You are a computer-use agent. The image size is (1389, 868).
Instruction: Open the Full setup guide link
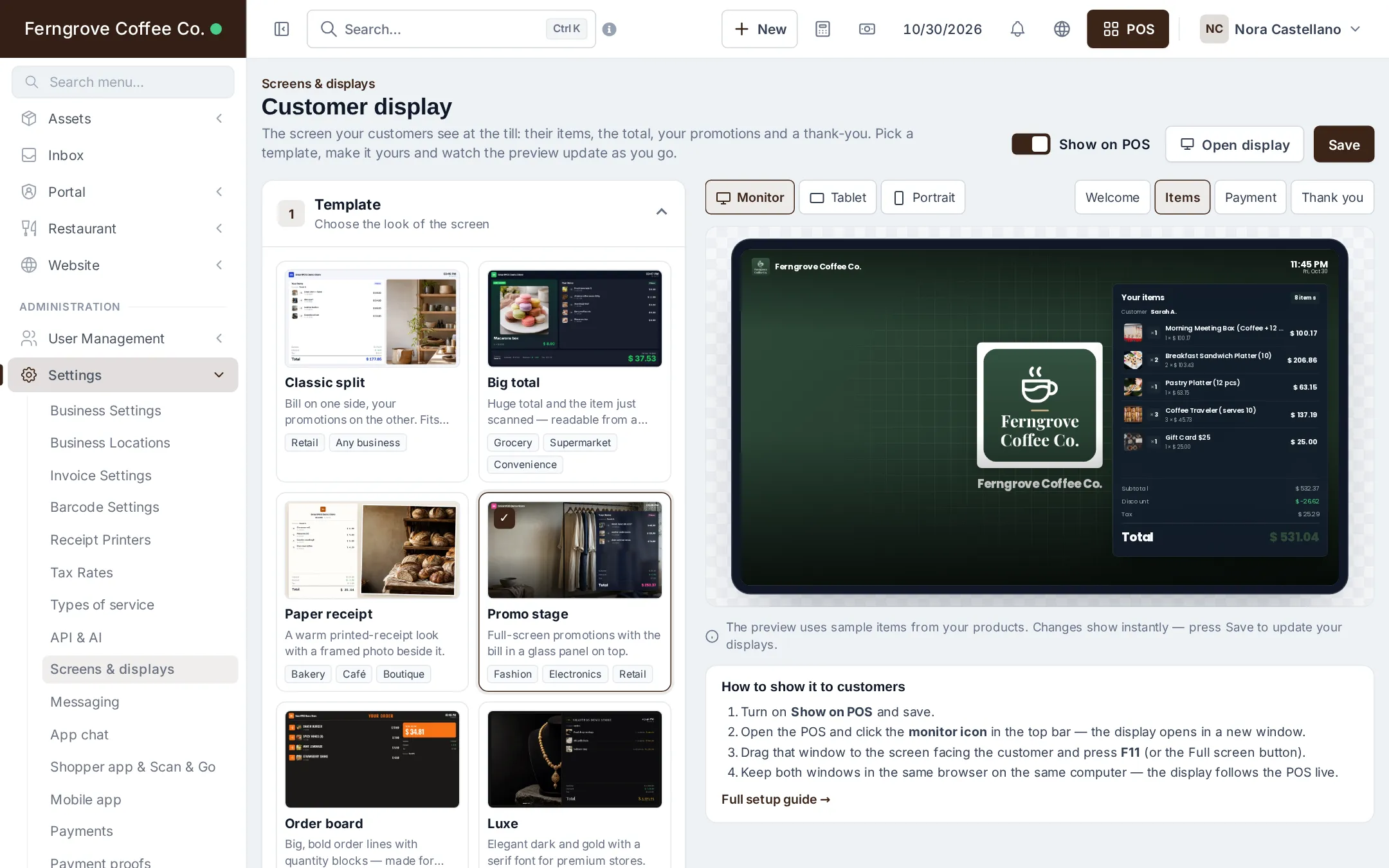[x=776, y=799]
